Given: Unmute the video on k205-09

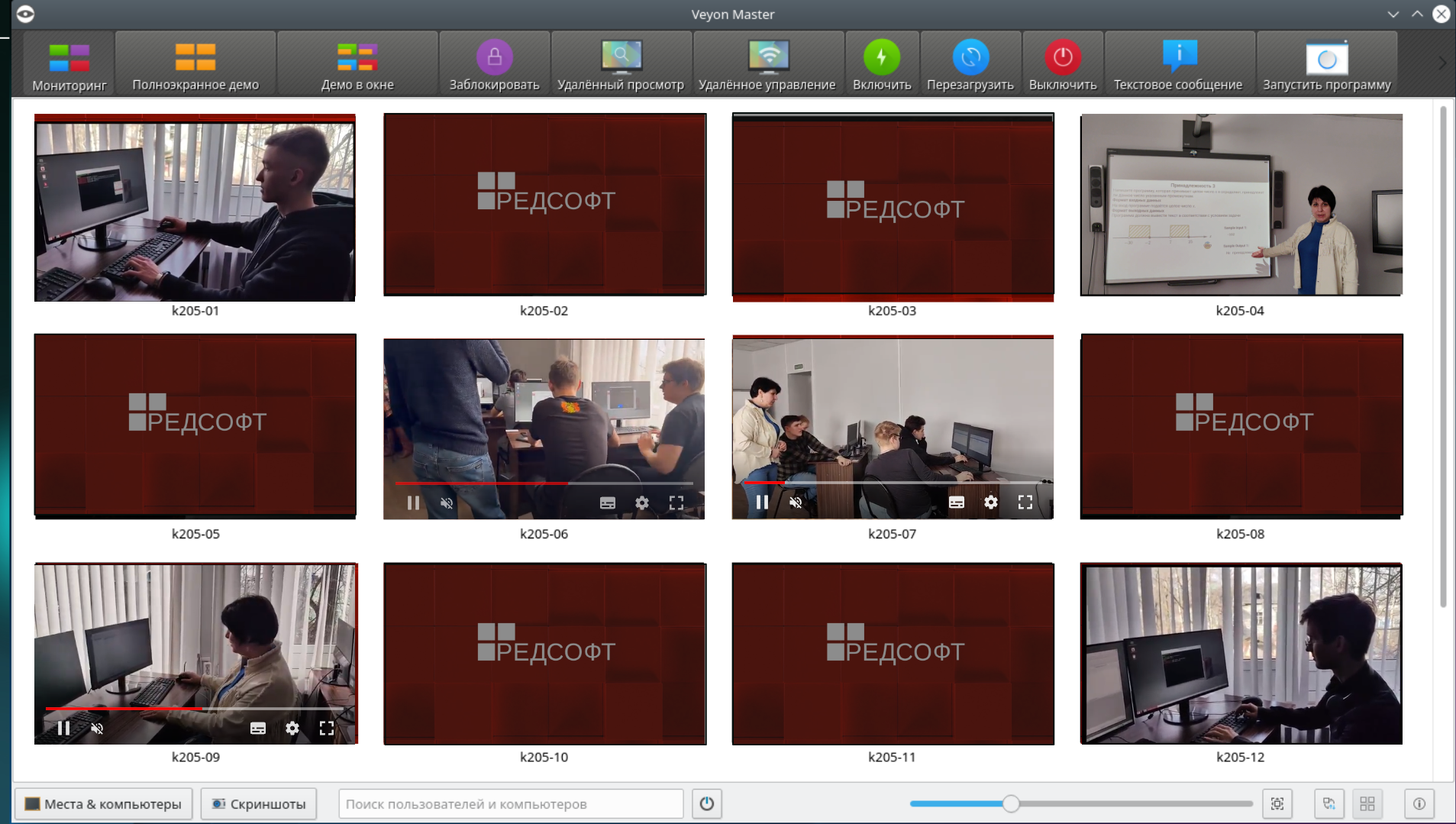Looking at the screenshot, I should [x=97, y=728].
